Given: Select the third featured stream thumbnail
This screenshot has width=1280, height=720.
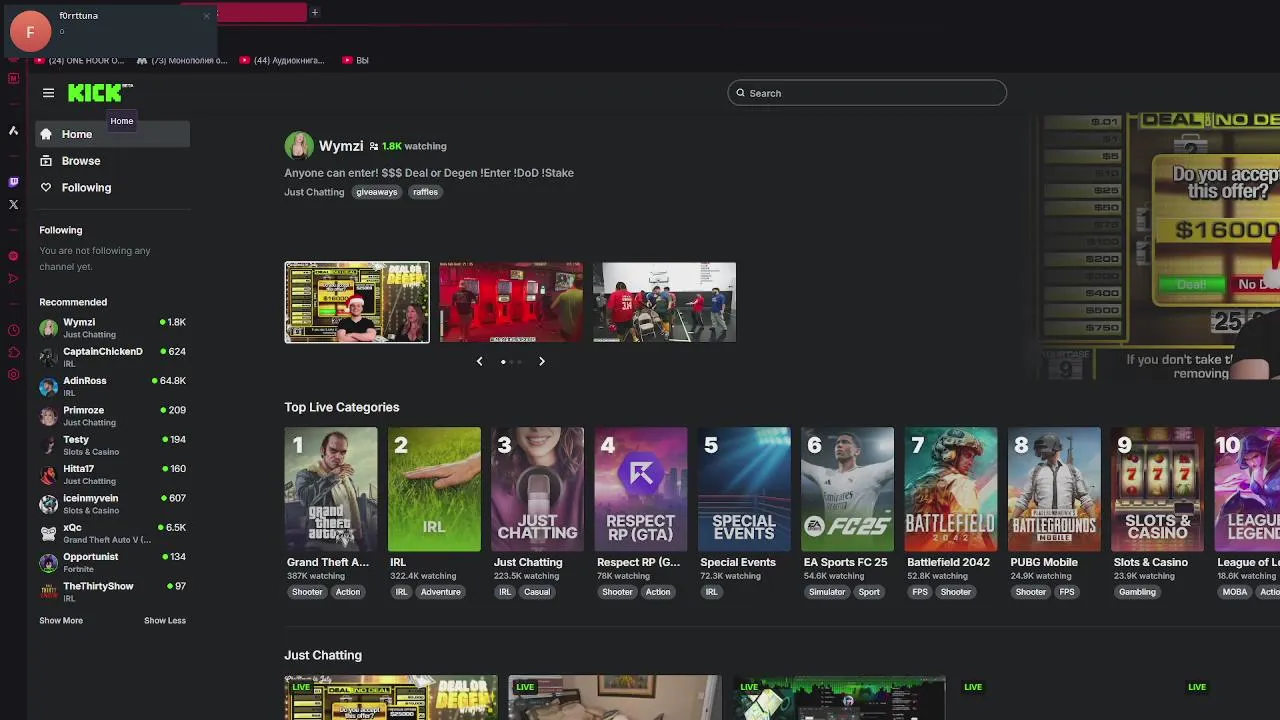Looking at the screenshot, I should click(x=664, y=302).
